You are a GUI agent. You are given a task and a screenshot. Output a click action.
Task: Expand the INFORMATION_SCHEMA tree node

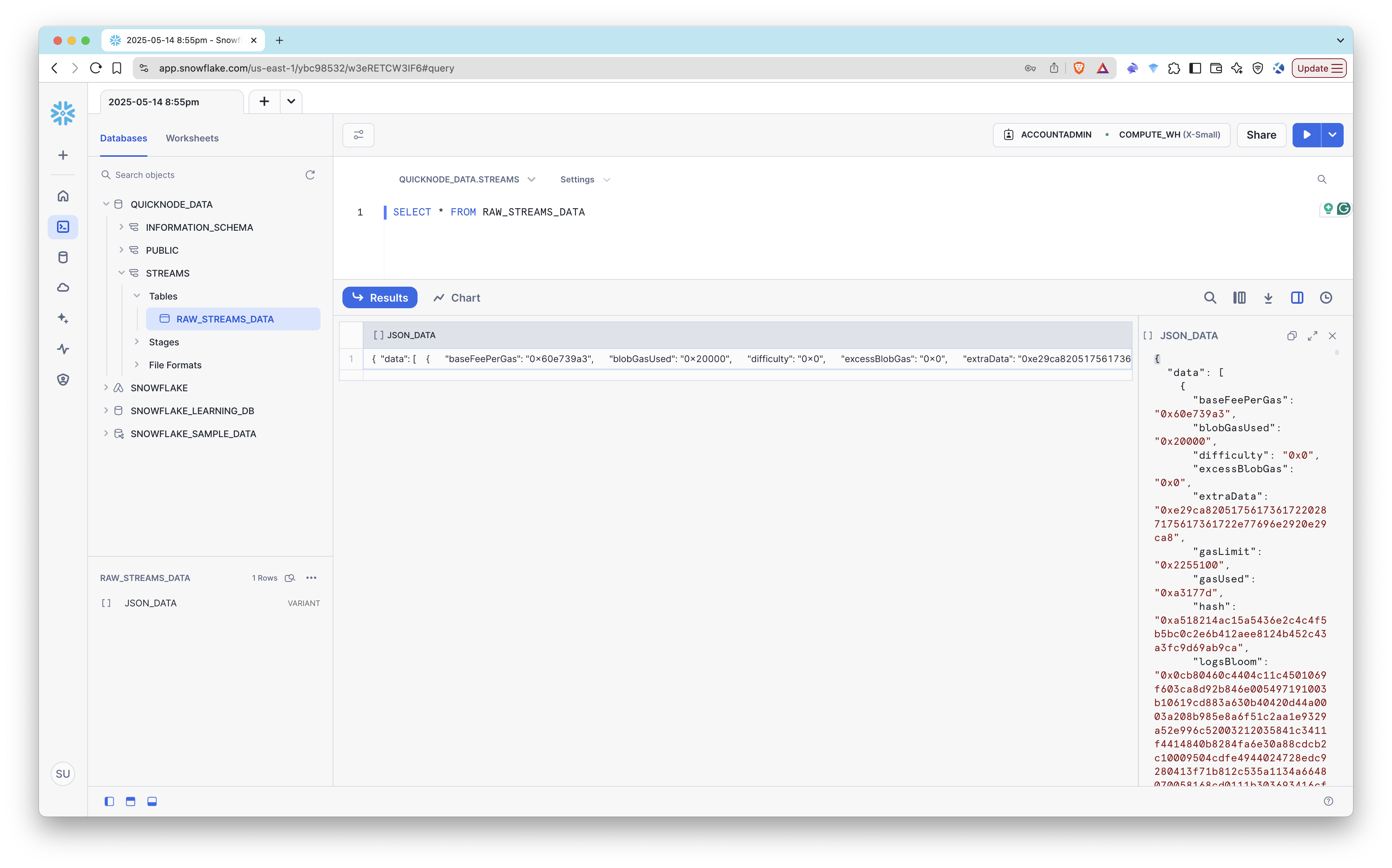coord(121,227)
